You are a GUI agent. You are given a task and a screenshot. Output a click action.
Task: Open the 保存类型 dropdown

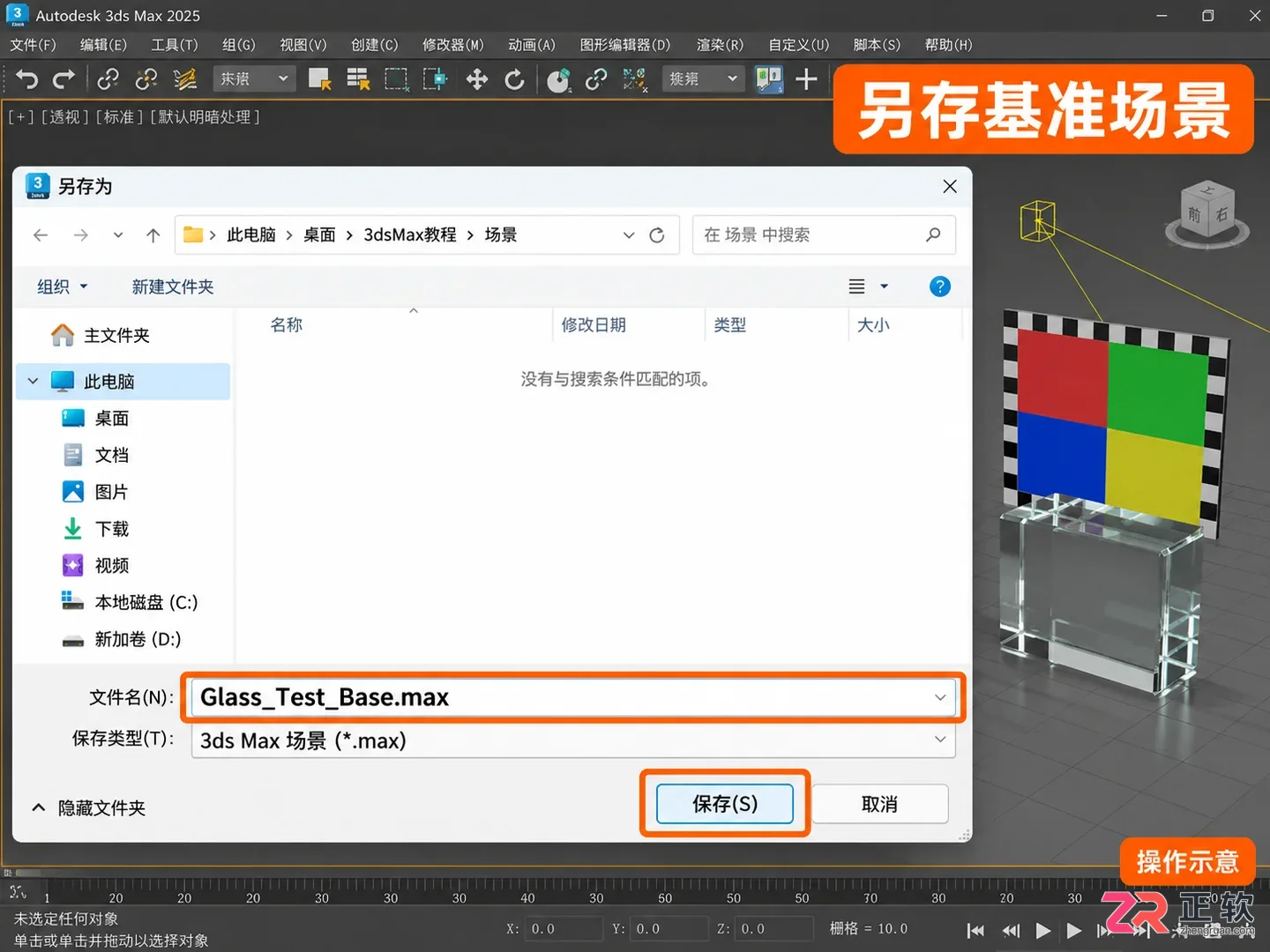pos(573,740)
